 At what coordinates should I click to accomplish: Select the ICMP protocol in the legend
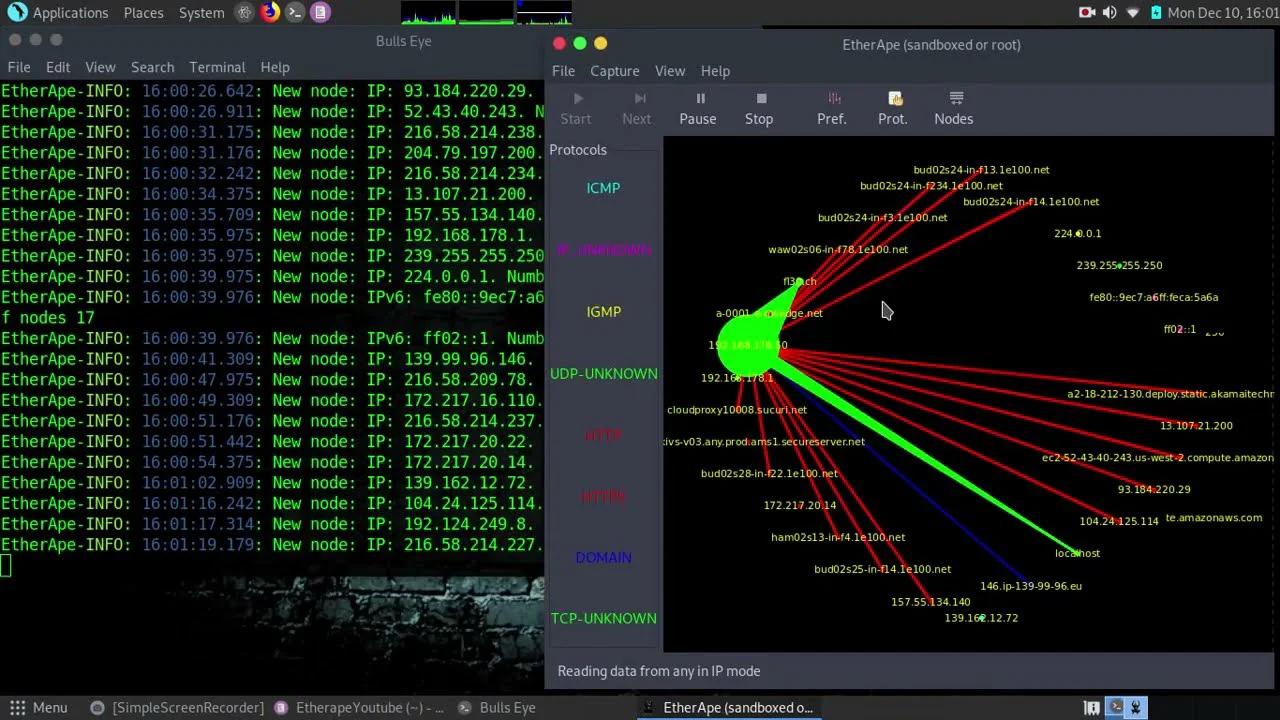click(x=603, y=187)
